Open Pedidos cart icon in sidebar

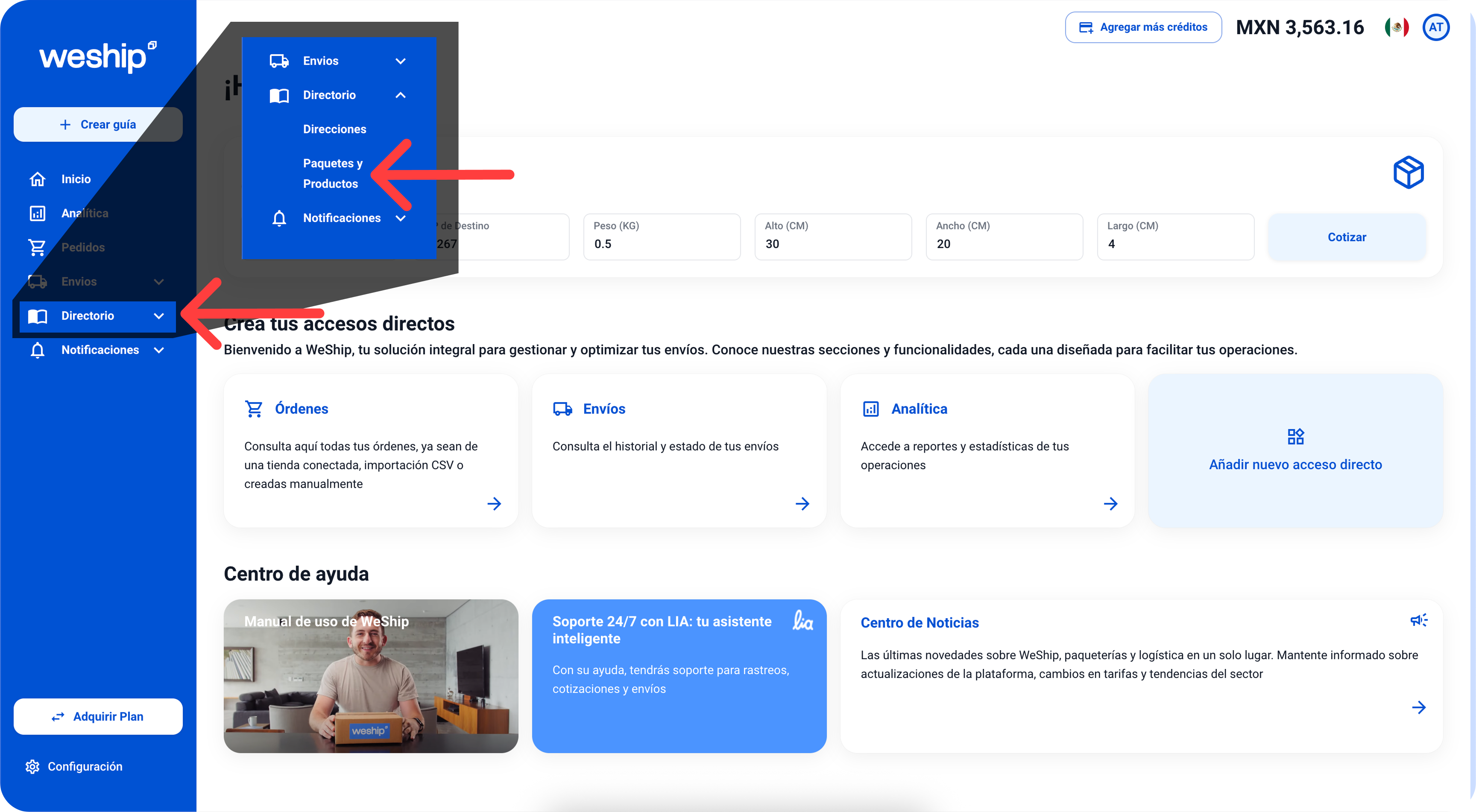(x=37, y=247)
